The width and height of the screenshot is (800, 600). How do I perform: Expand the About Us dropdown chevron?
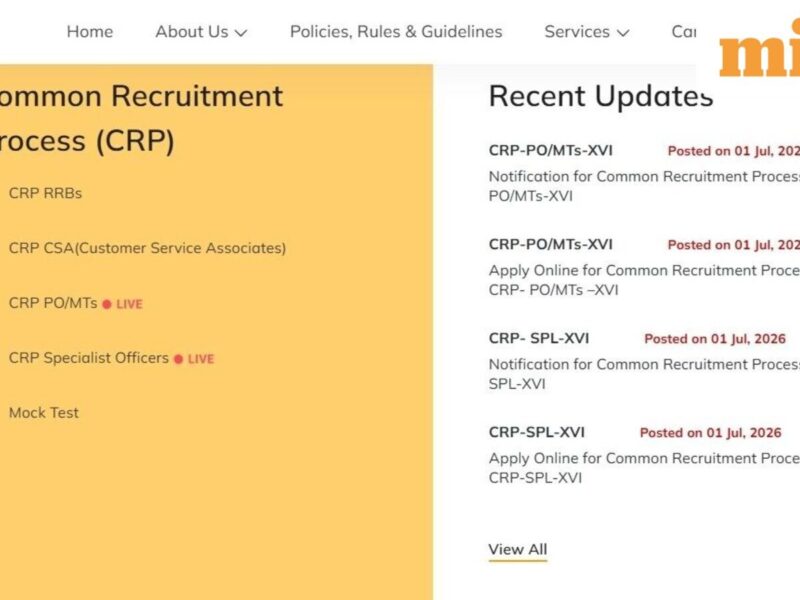tap(241, 33)
